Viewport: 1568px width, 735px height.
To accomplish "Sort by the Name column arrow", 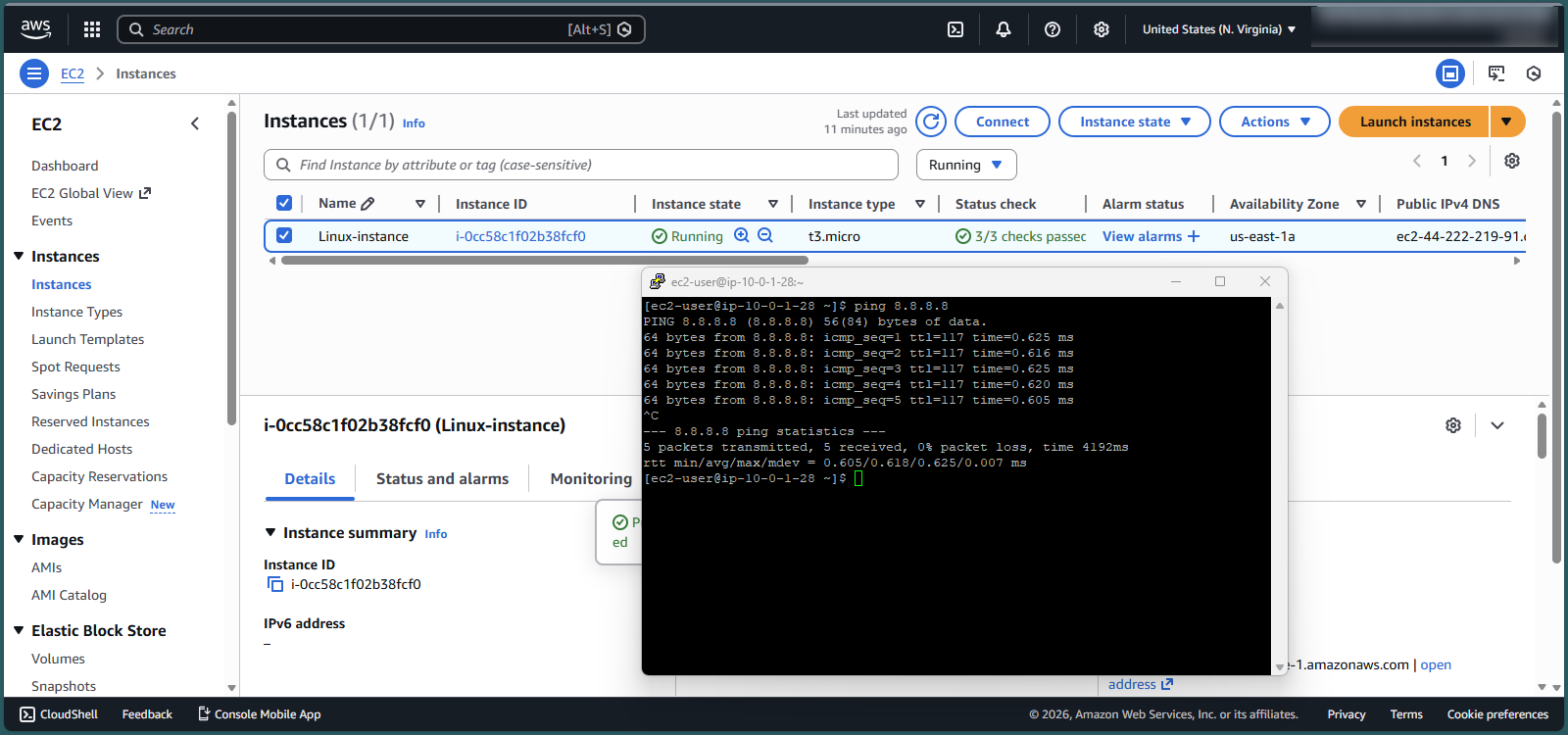I will (x=420, y=204).
